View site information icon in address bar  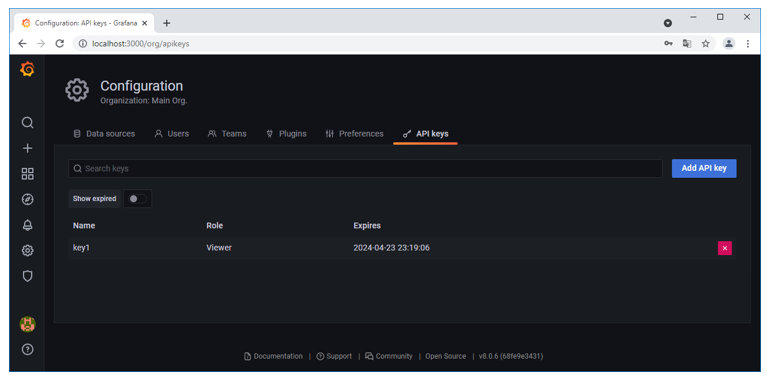pyautogui.click(x=83, y=44)
